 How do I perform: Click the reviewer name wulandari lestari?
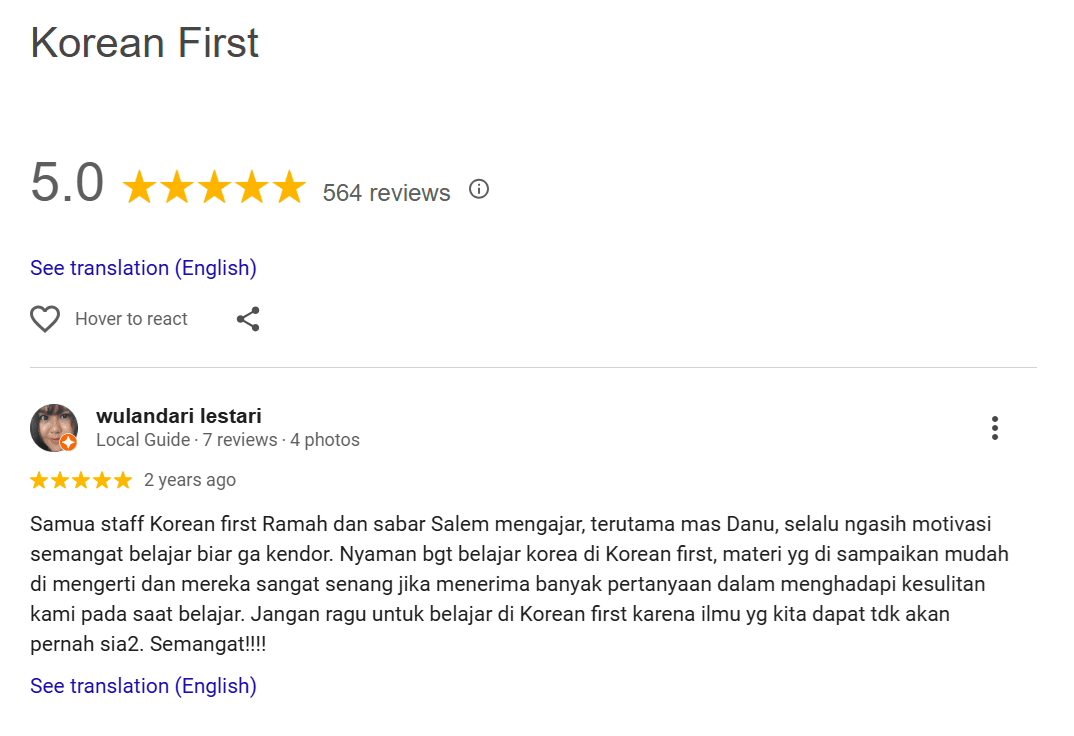pyautogui.click(x=179, y=416)
